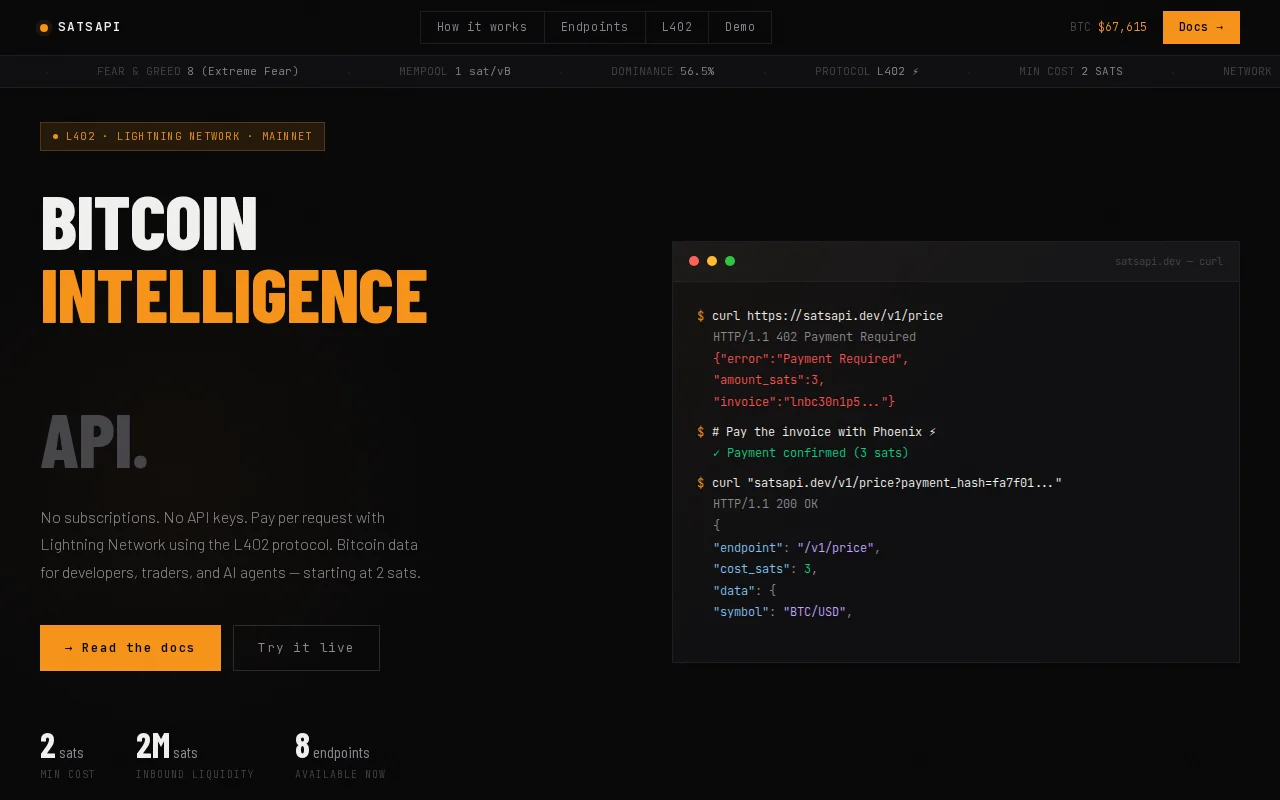Click the INTELLIGENCE headline word
The height and width of the screenshot is (800, 1280).
click(234, 297)
